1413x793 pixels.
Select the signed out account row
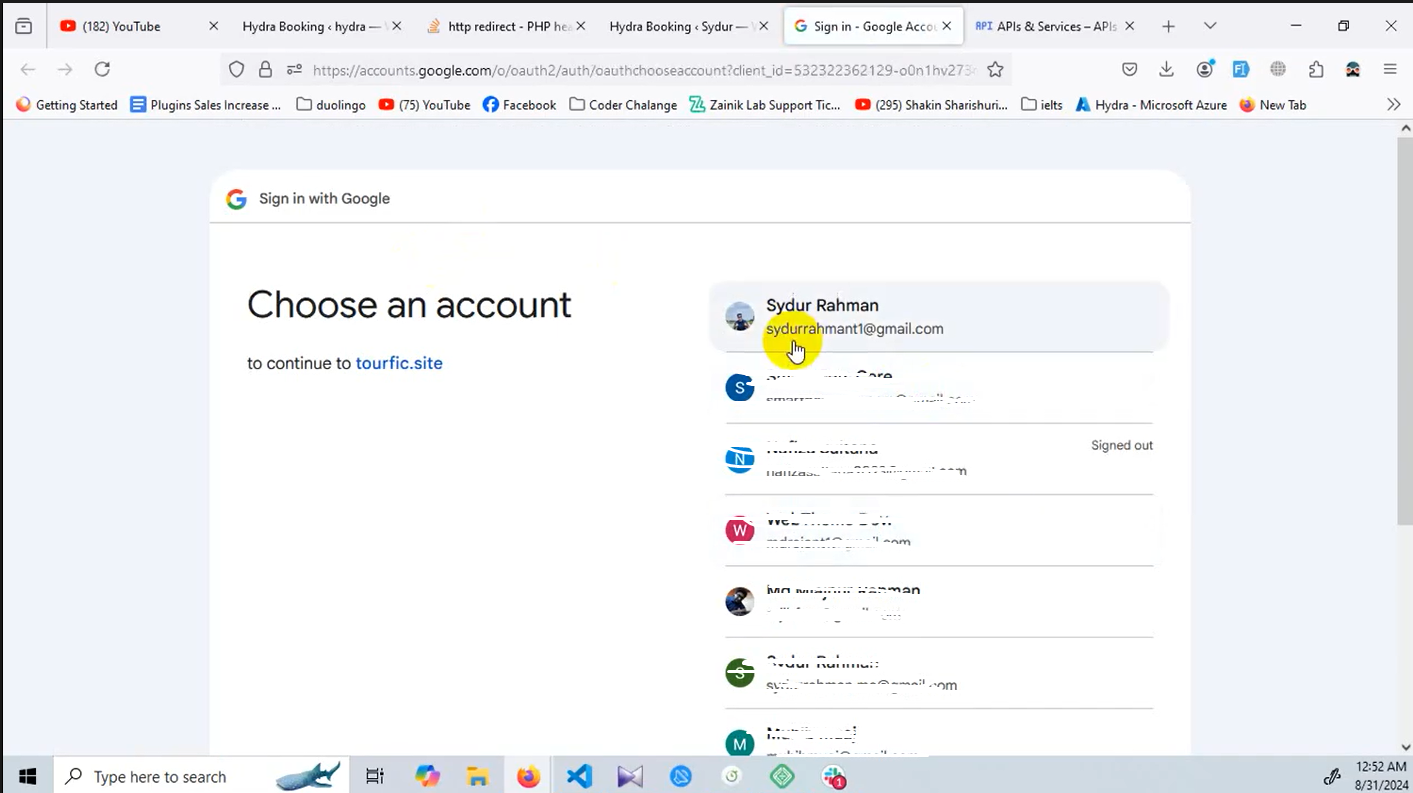coord(939,459)
